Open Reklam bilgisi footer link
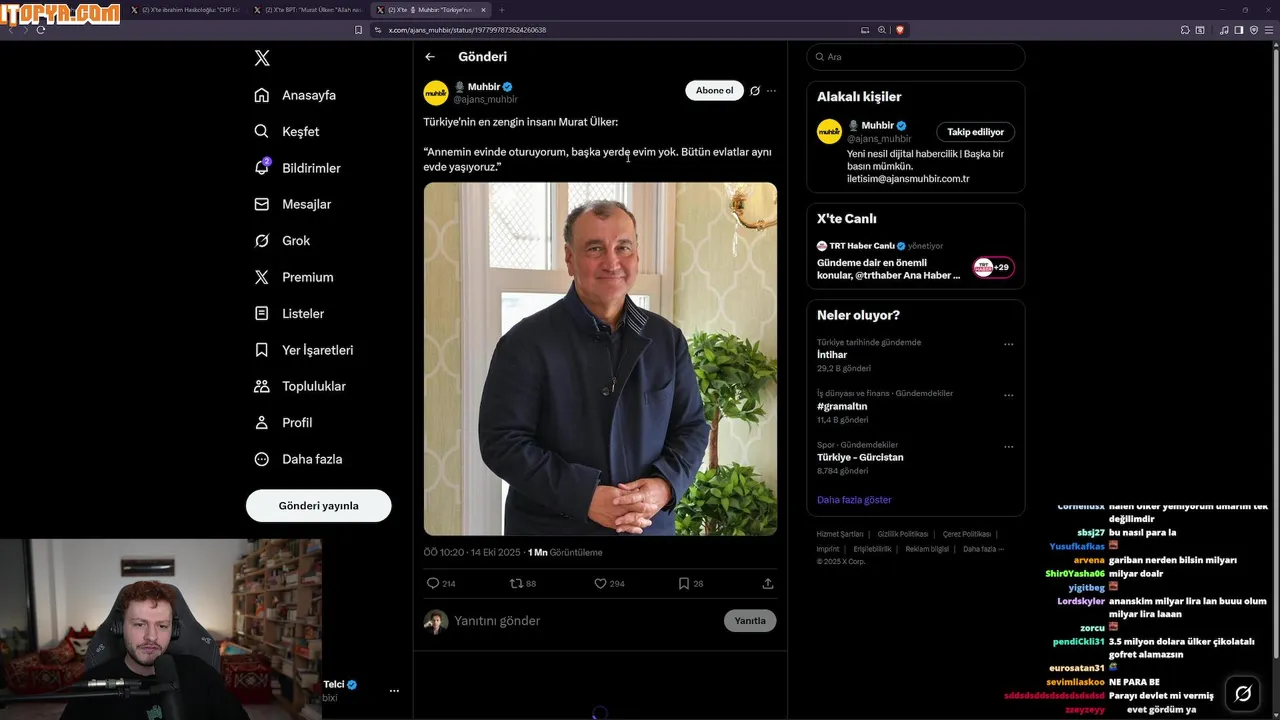1280x720 pixels. 927,549
